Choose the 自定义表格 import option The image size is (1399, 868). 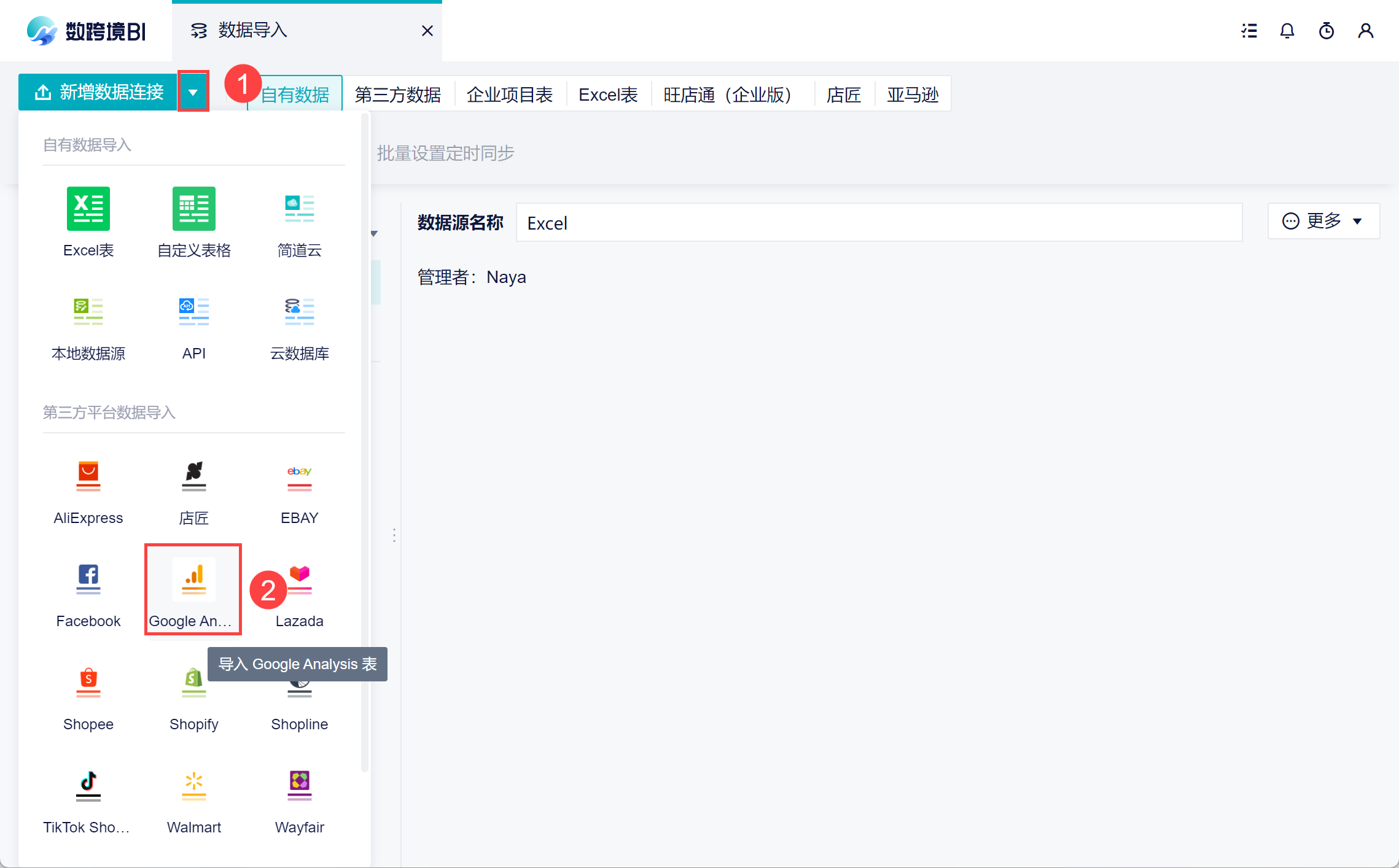coord(193,209)
